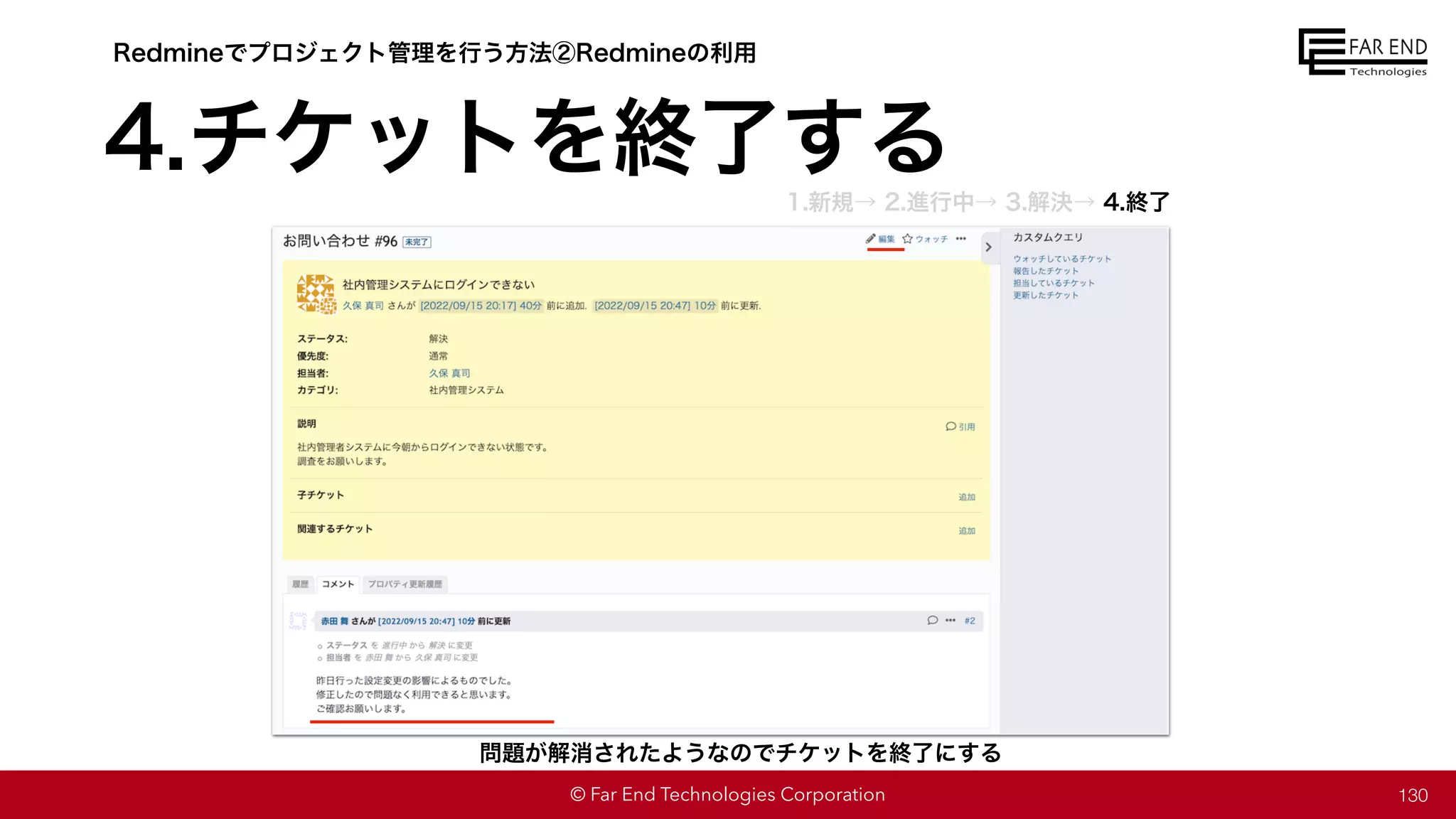This screenshot has height=819, width=1456.
Task: Click the FAR END Technologies logo
Action: click(x=1362, y=52)
